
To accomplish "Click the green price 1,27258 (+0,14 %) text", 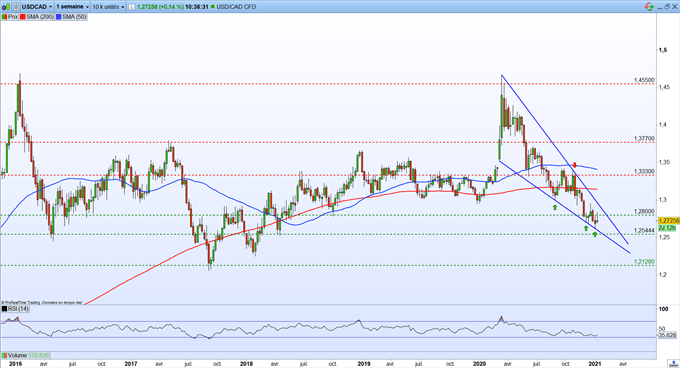I will pos(160,7).
